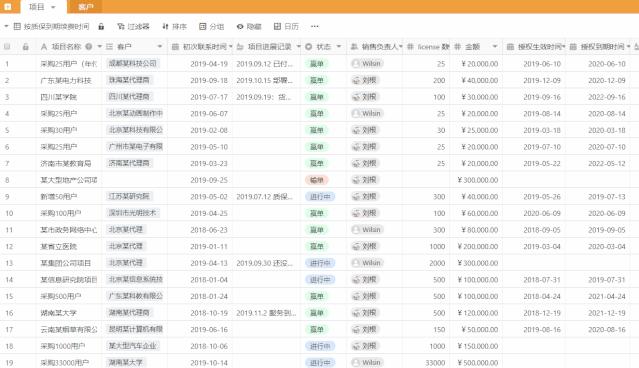Screen dimensions: 639x368
Task: Click the 输单 status tag in row 8
Action: (x=317, y=180)
